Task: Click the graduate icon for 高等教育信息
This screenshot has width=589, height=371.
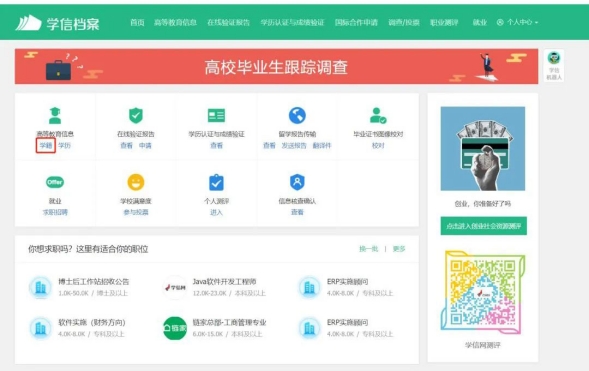Action: (55, 115)
